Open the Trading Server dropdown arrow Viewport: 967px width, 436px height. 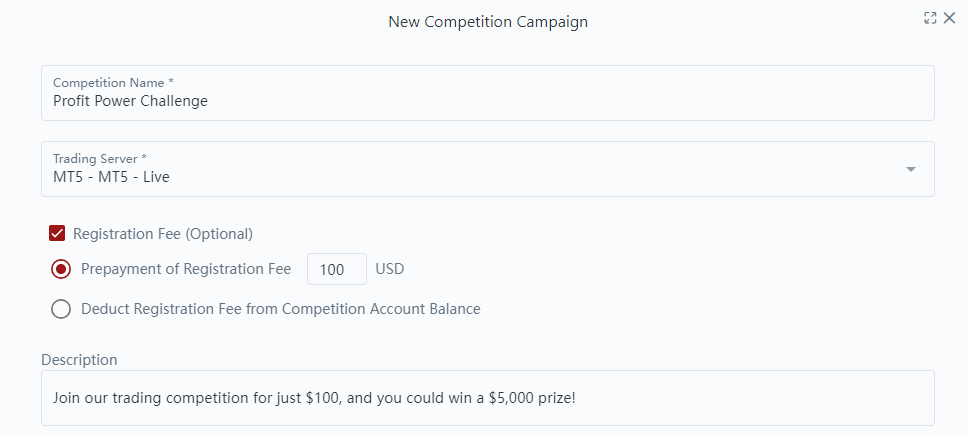click(910, 169)
